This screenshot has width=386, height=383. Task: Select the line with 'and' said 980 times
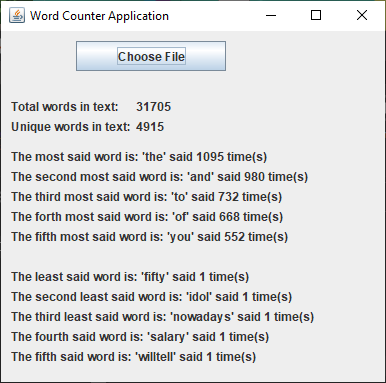(x=159, y=177)
